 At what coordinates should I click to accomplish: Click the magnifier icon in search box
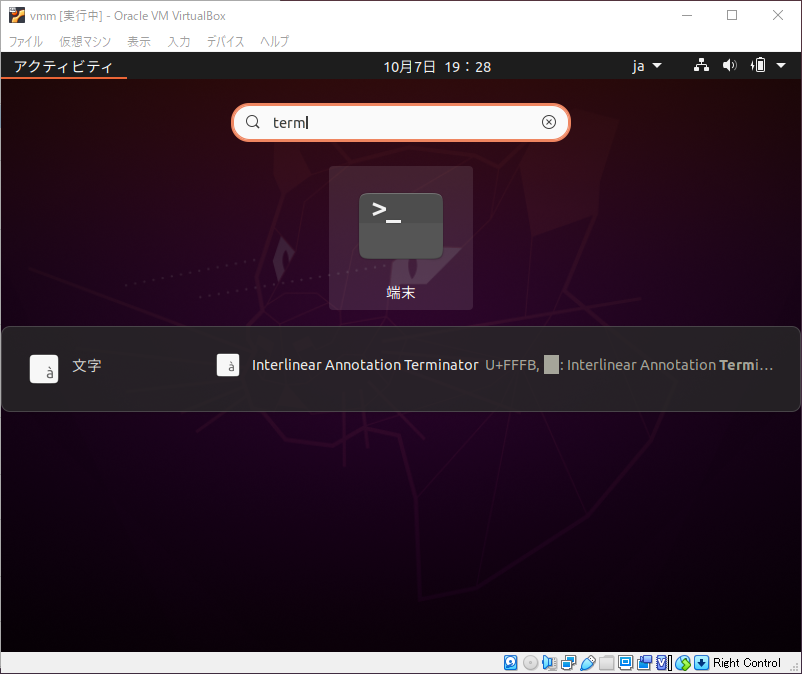click(x=253, y=122)
